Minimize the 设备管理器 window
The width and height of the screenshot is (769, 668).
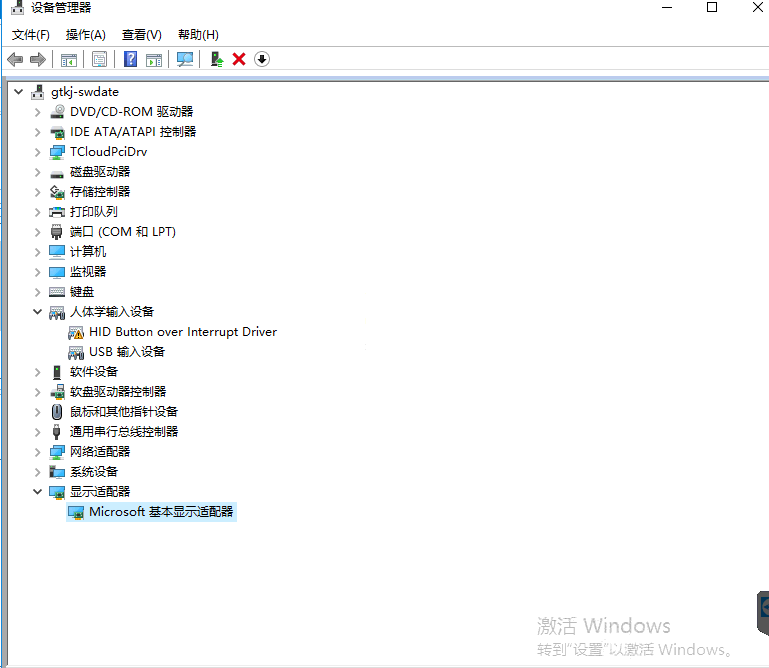[667, 7]
